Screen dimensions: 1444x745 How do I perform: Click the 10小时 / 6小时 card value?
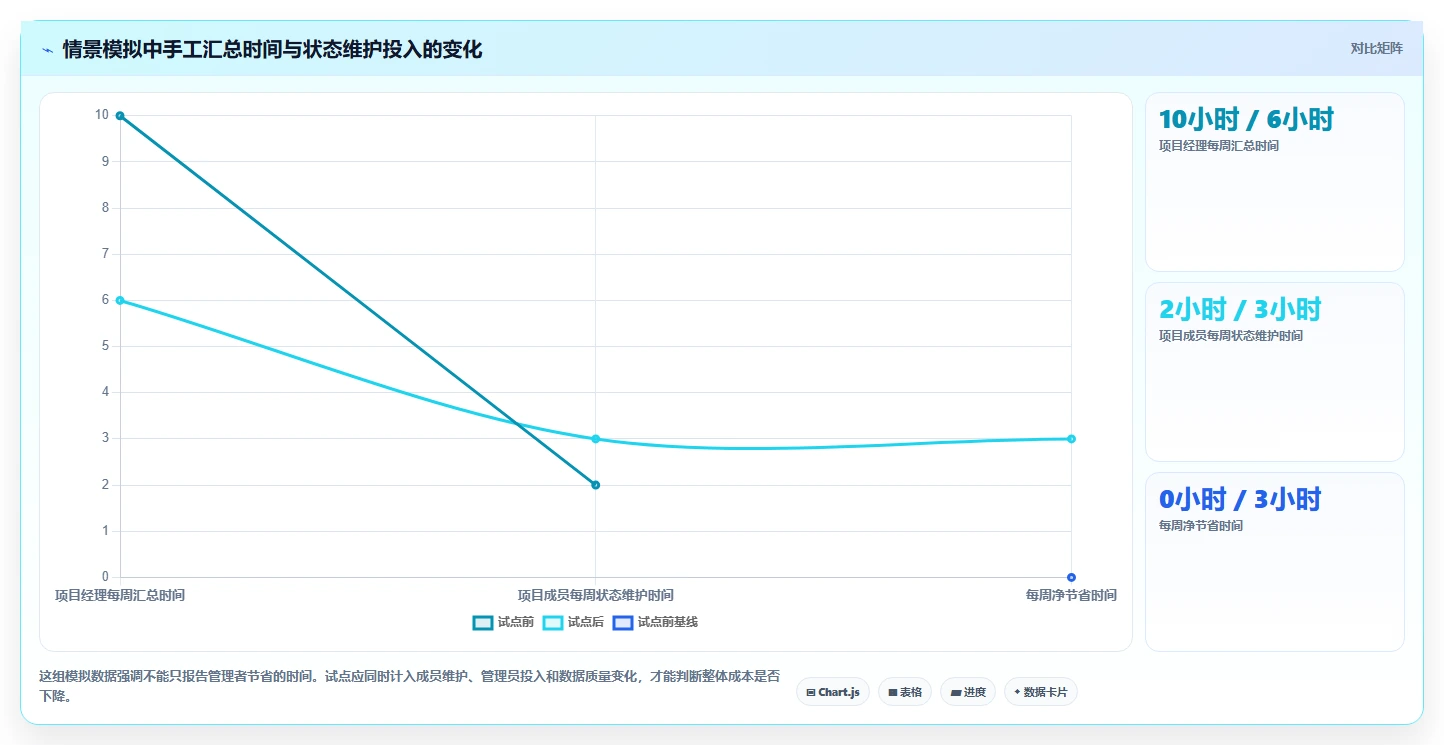[1246, 119]
